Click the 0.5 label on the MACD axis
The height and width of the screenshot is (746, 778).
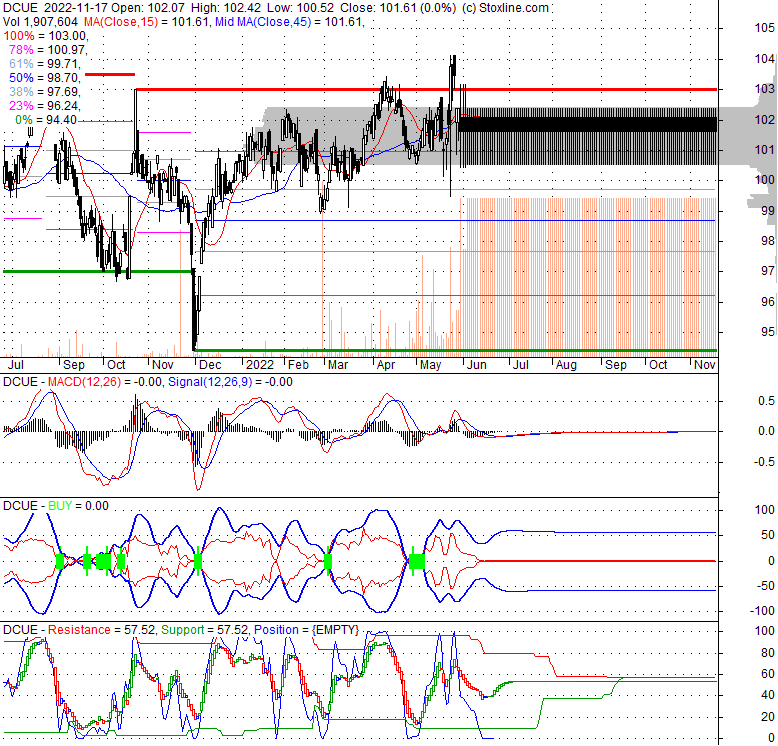pyautogui.click(x=766, y=401)
